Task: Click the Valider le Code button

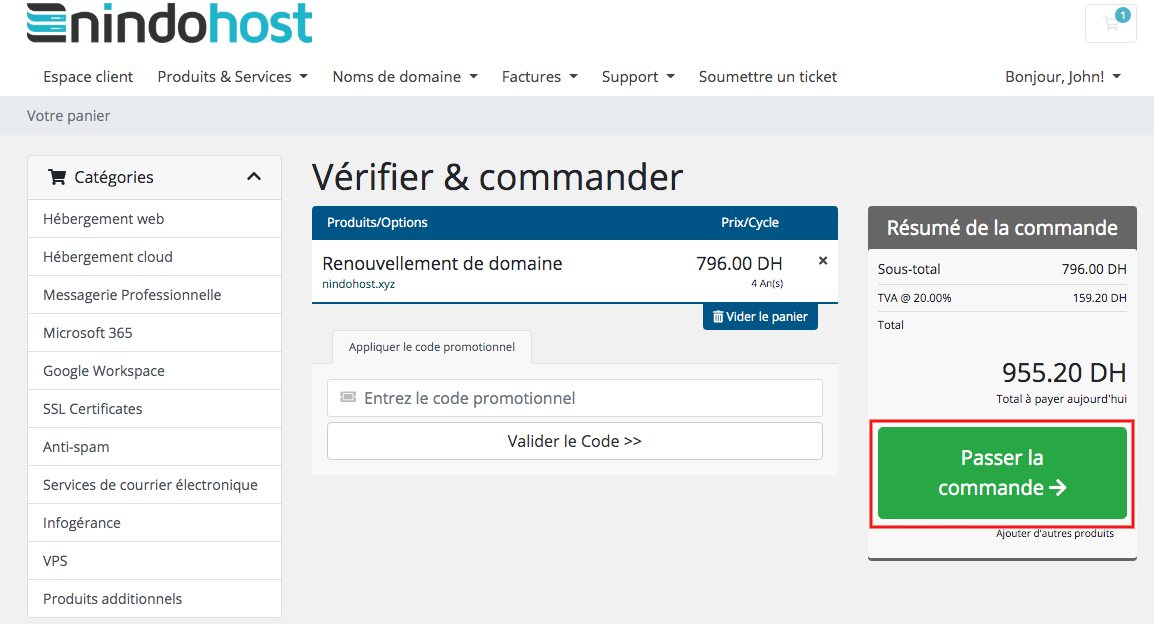Action: click(x=575, y=441)
